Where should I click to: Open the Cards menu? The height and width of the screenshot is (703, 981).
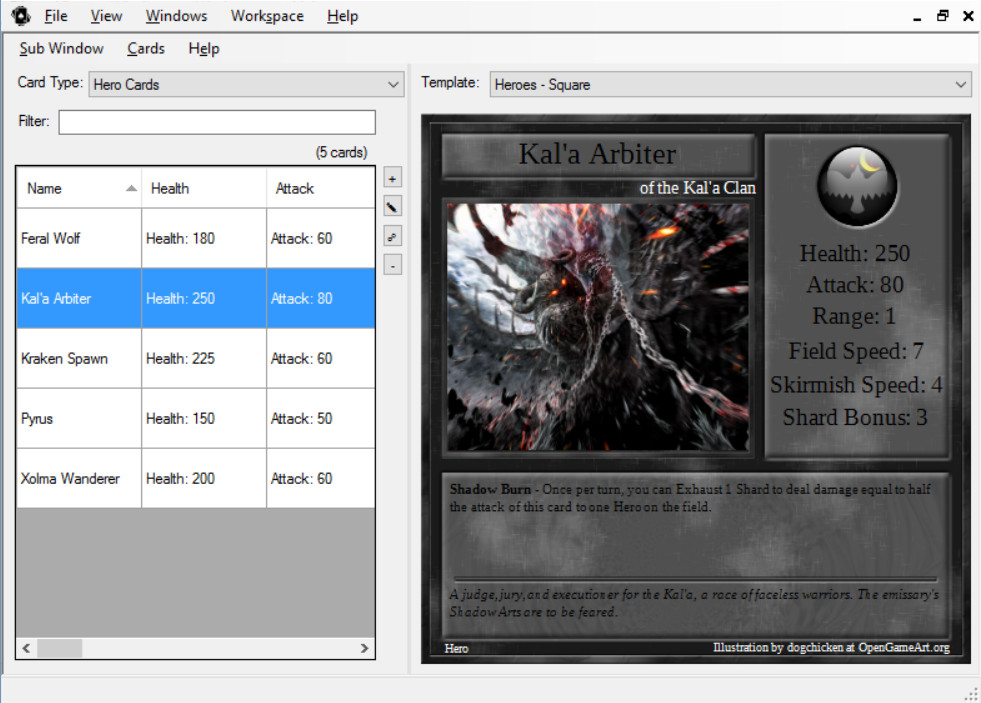tap(146, 49)
